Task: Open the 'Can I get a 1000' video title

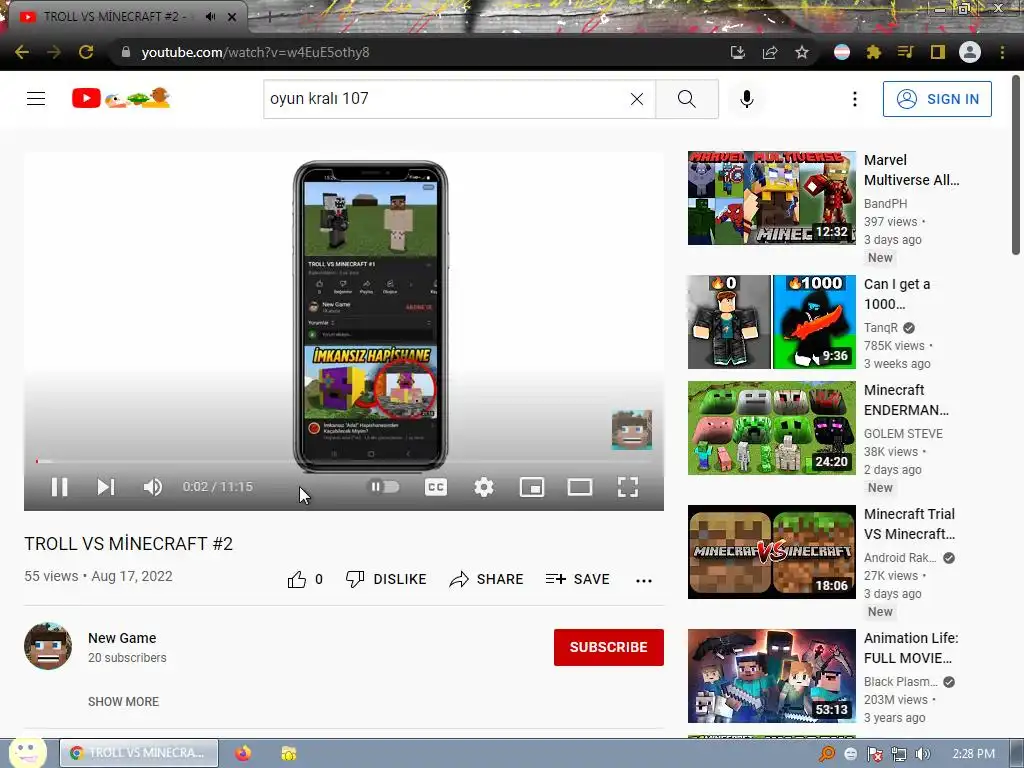Action: tap(897, 294)
